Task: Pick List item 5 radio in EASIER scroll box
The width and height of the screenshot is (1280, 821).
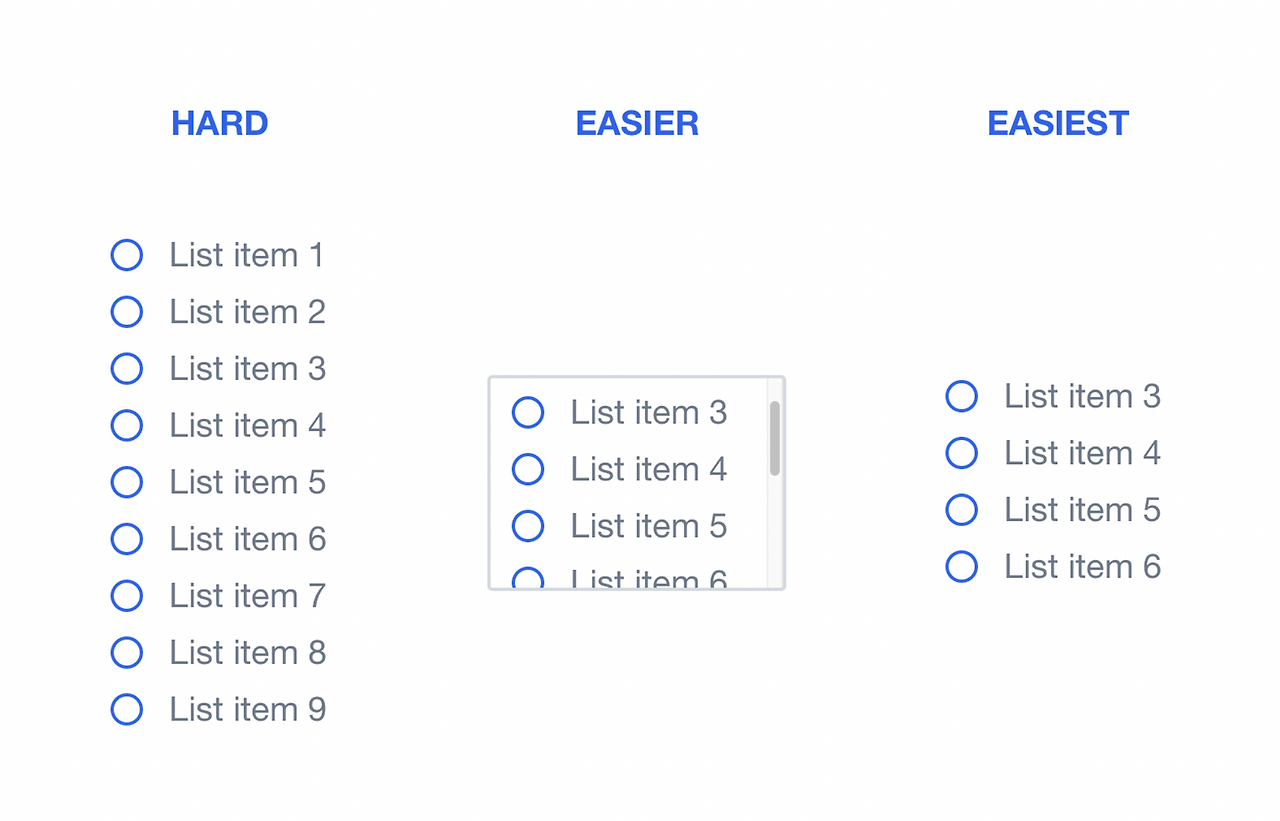Action: [528, 526]
